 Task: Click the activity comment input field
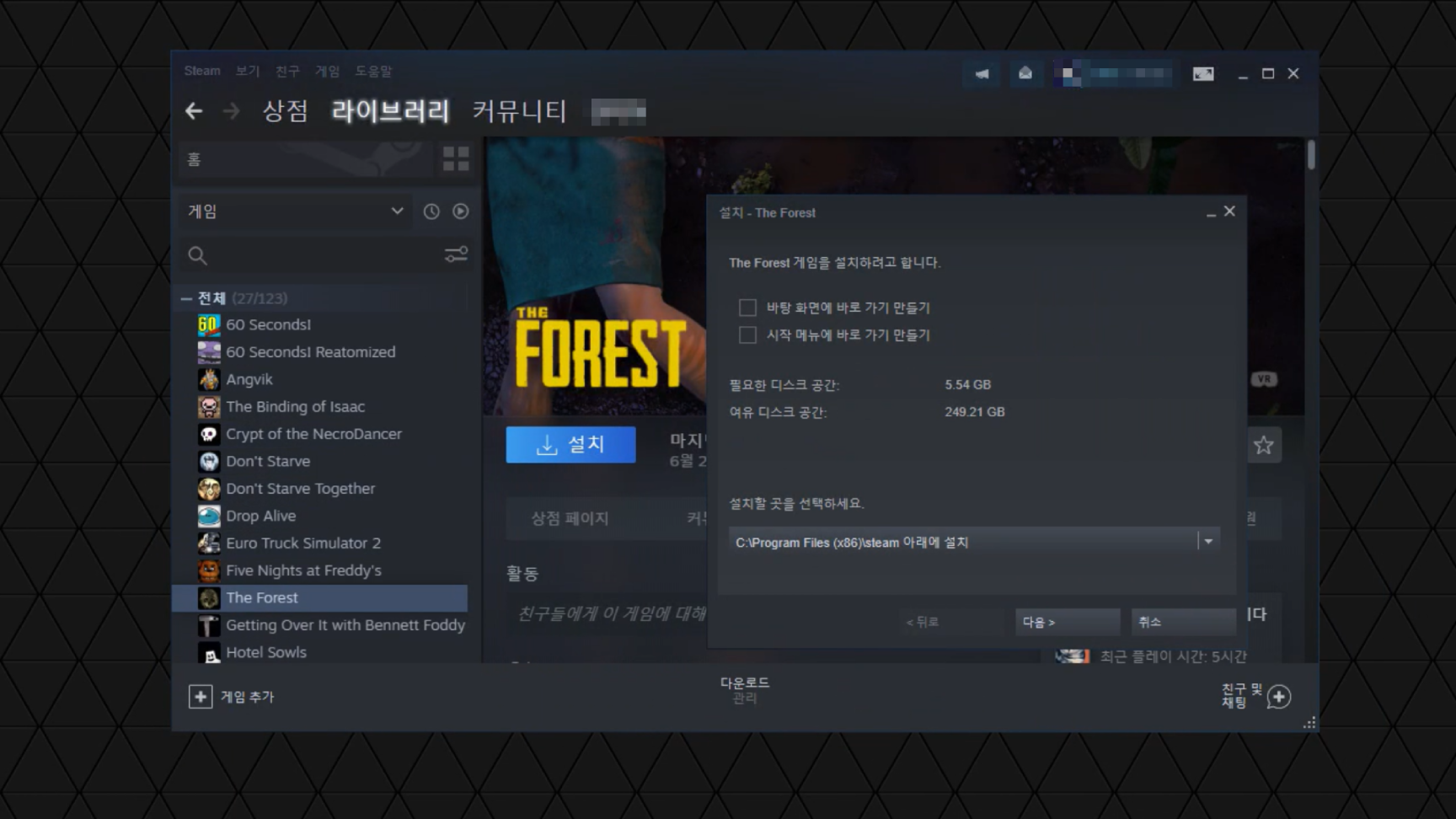tap(611, 613)
